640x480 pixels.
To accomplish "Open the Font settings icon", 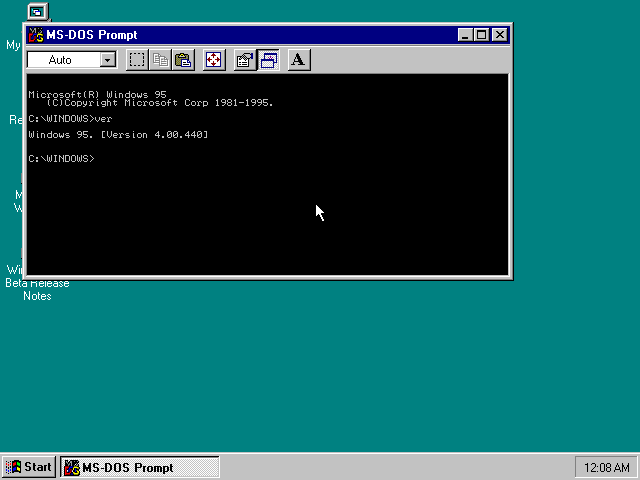I will (x=299, y=60).
